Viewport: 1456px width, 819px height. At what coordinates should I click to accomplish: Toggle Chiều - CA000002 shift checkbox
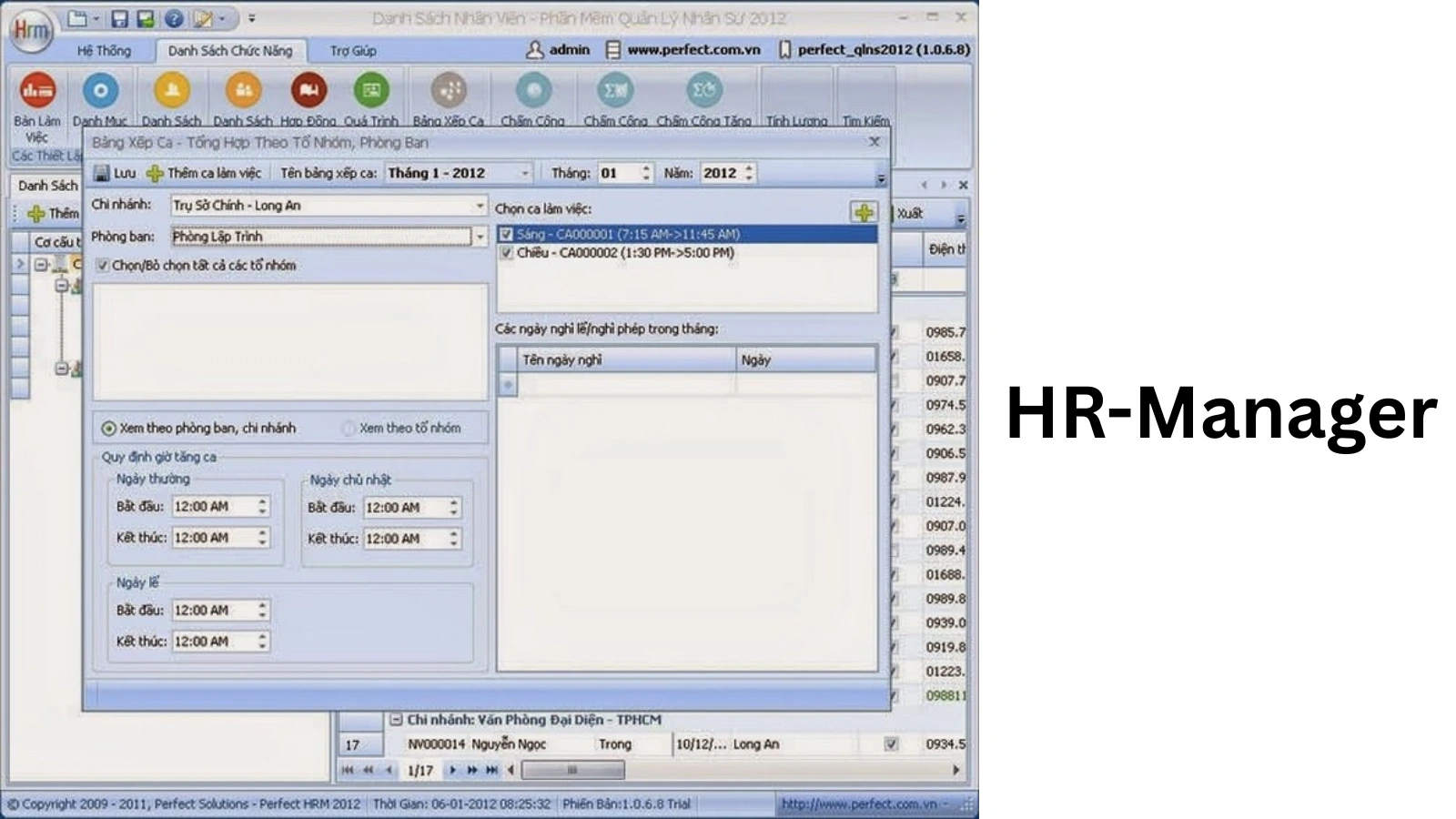click(506, 253)
